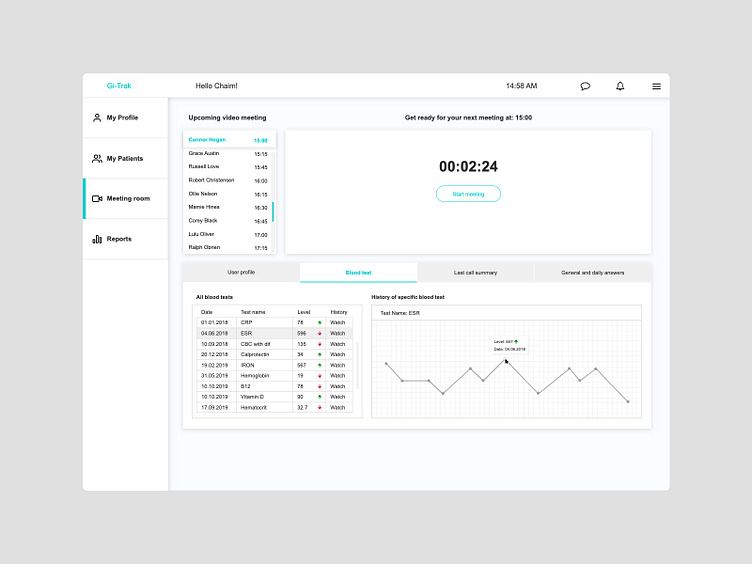Click the Reports bar chart icon
The image size is (752, 564).
tap(97, 239)
